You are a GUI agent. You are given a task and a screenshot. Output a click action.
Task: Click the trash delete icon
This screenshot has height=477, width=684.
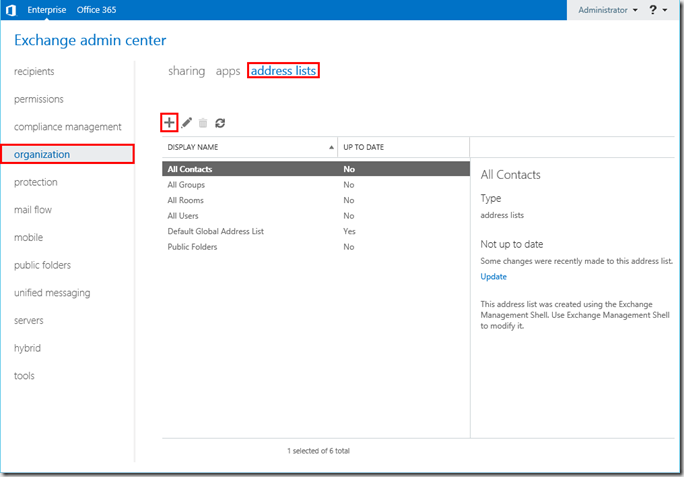[203, 123]
